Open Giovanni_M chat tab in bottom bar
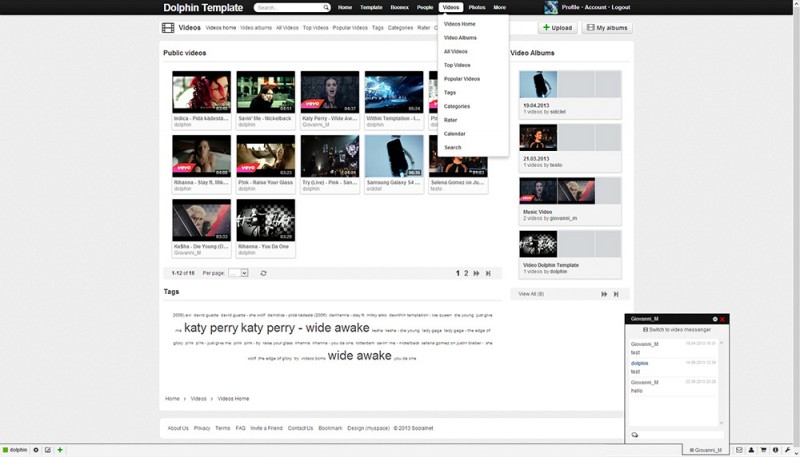Screen dimensions: 800x457 click(x=706, y=450)
